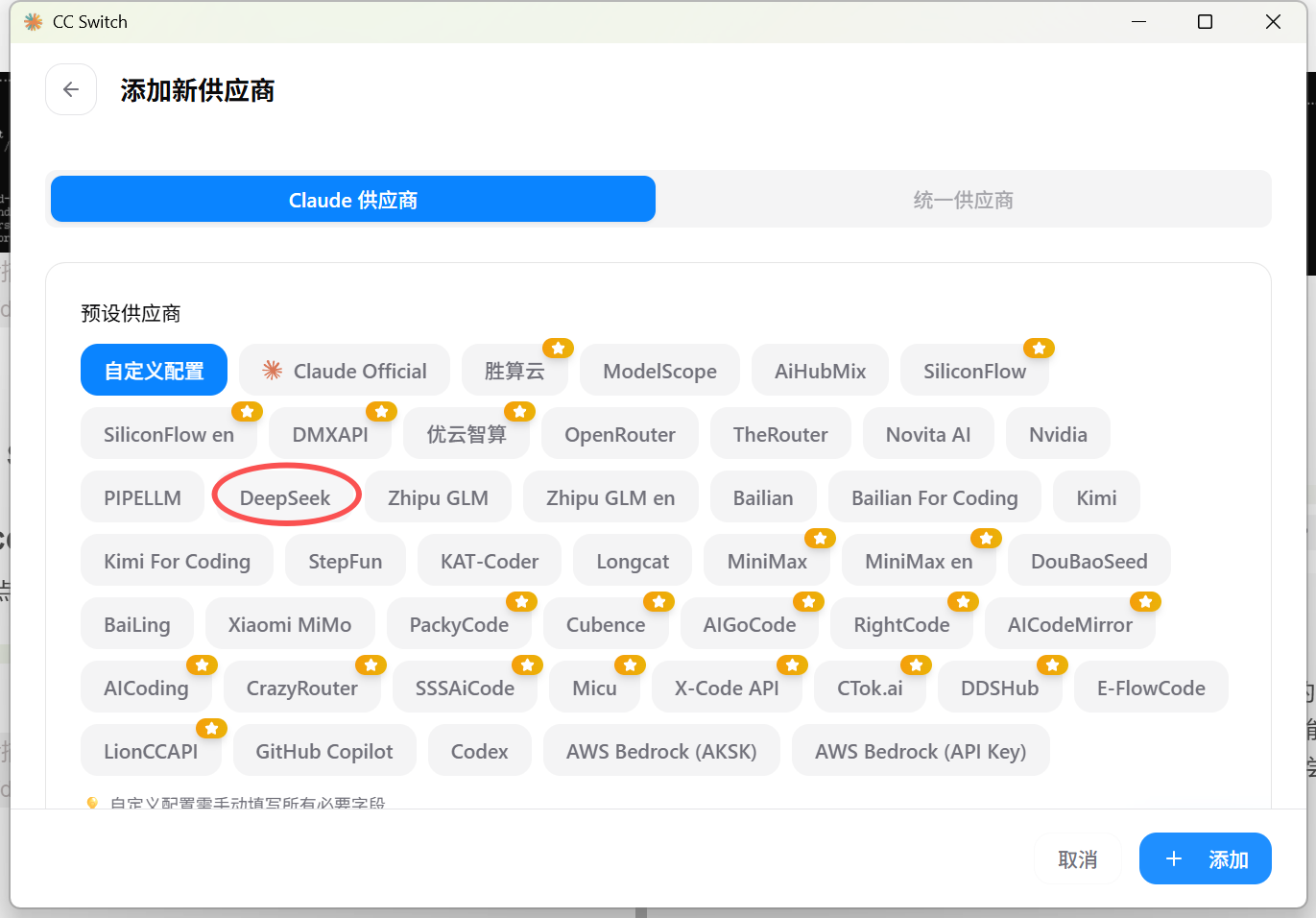Select 自定义配置 preset
Viewport: 1316px width, 918px height.
154,370
